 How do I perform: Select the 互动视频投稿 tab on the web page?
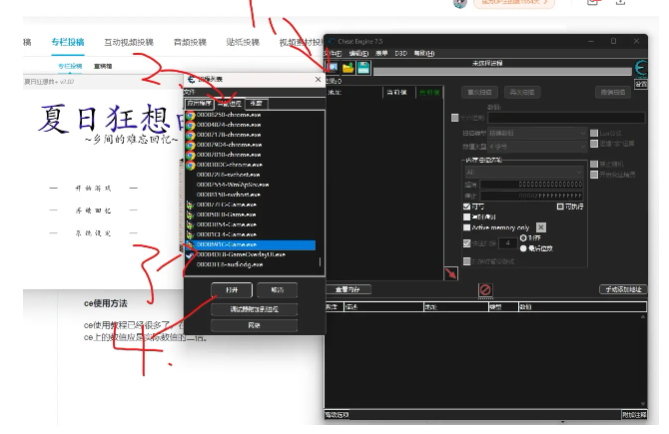(x=129, y=42)
